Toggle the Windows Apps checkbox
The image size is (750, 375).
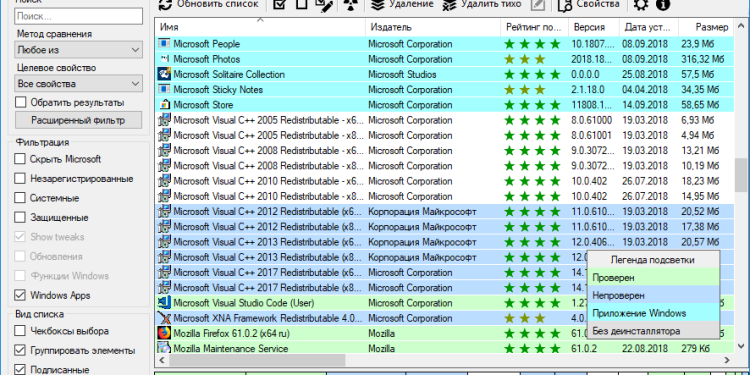pos(20,295)
